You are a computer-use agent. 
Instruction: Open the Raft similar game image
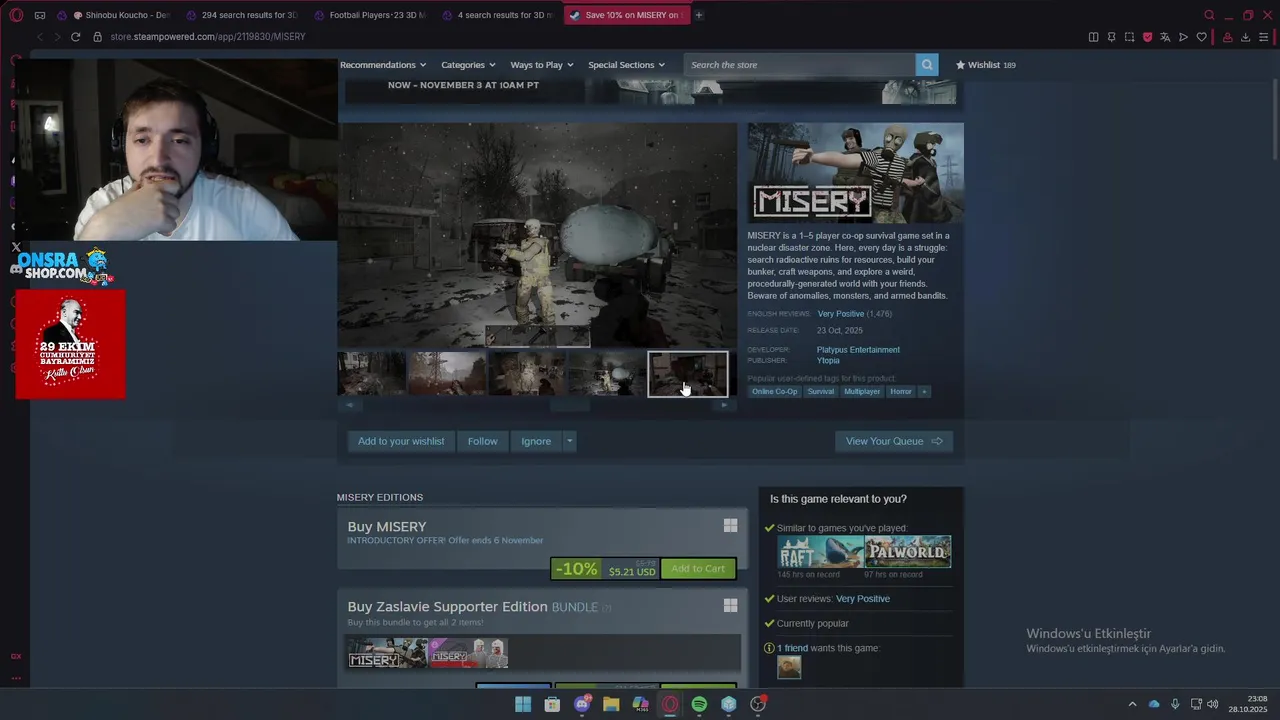click(x=821, y=552)
